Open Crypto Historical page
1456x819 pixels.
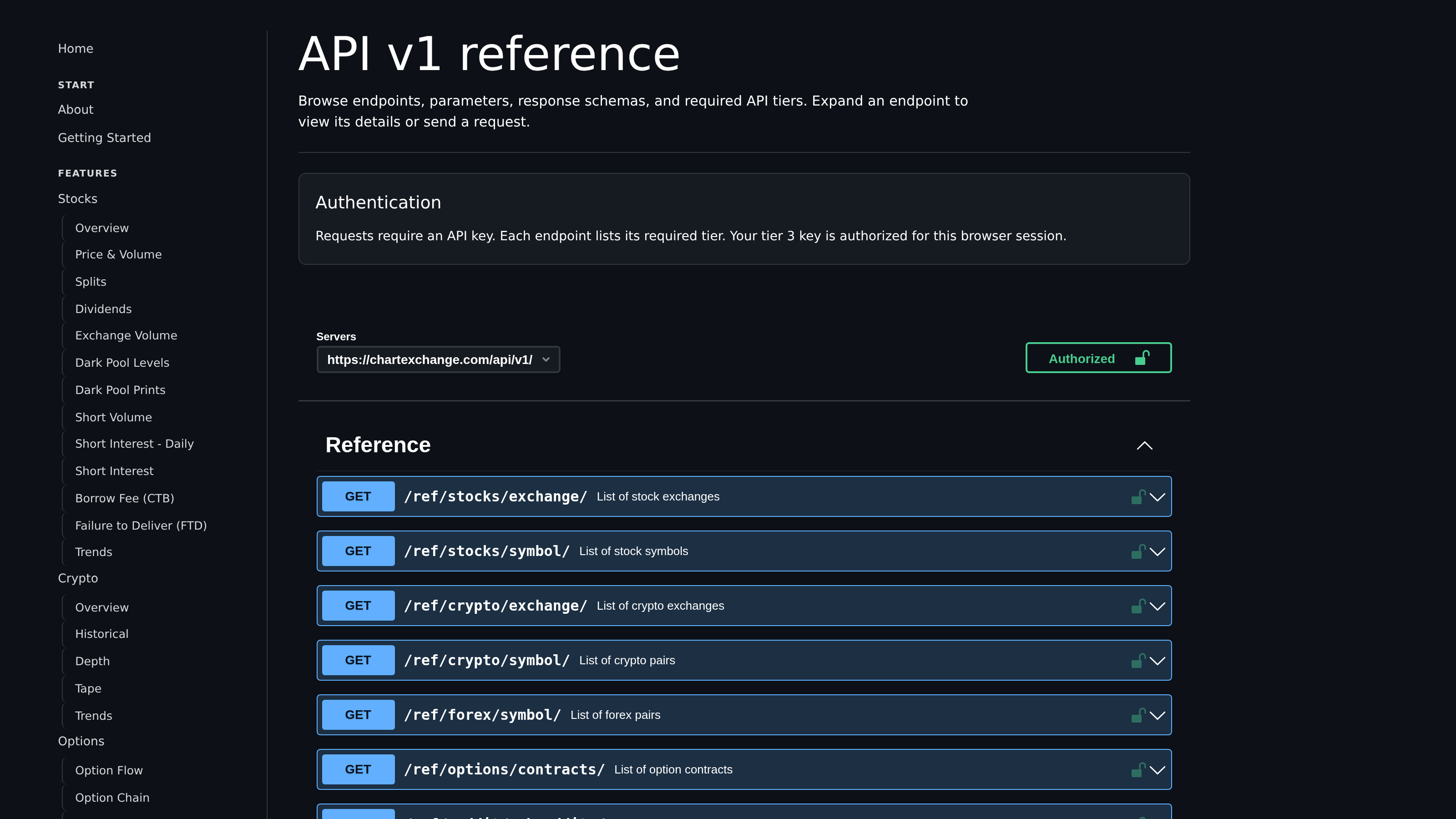(102, 634)
